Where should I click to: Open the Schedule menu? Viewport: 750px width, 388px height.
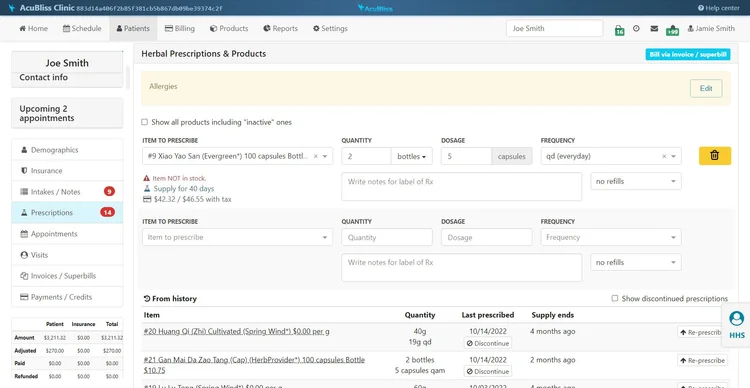click(82, 28)
